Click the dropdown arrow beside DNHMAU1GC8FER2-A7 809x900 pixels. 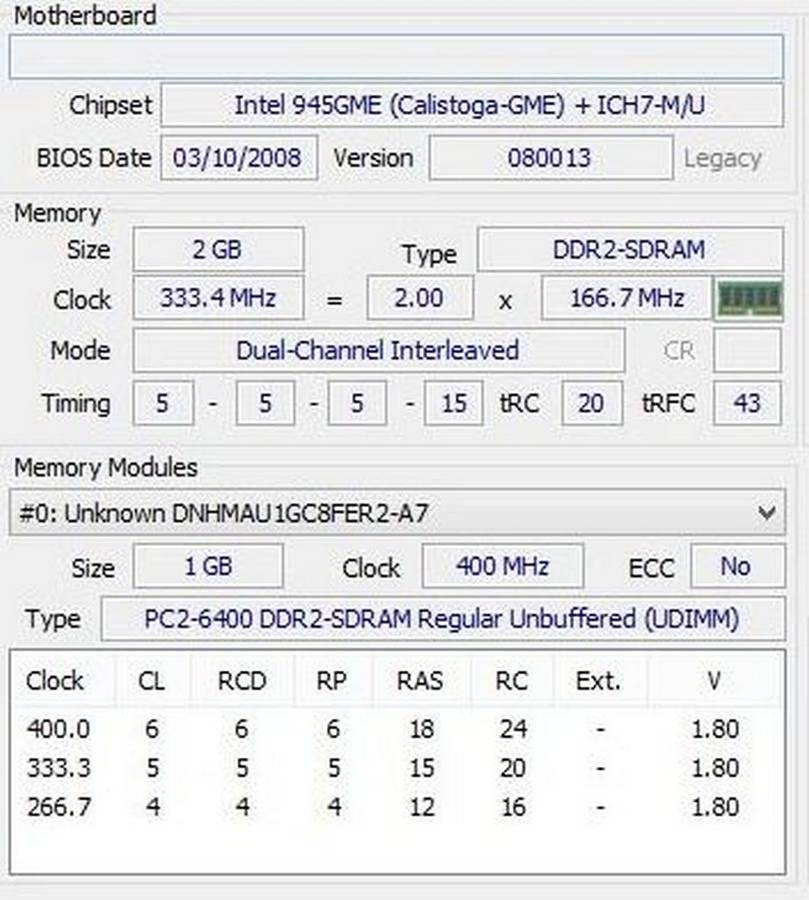click(766, 513)
